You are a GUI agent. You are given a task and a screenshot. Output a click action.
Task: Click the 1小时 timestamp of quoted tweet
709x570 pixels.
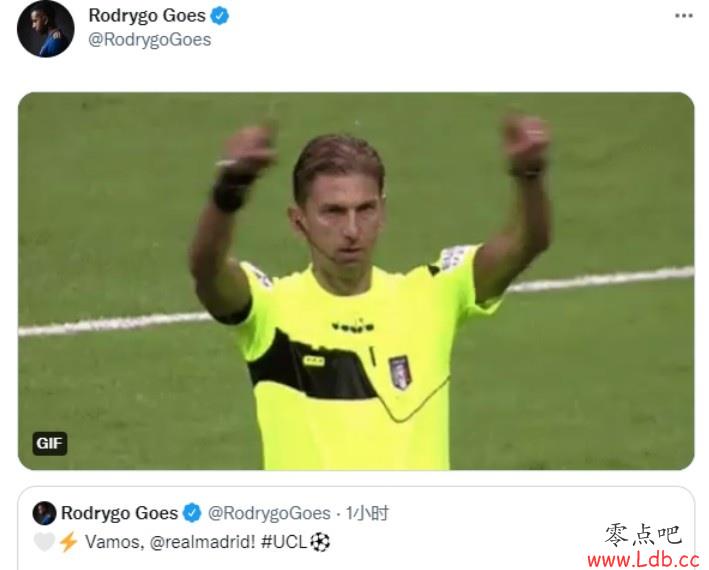tap(367, 513)
